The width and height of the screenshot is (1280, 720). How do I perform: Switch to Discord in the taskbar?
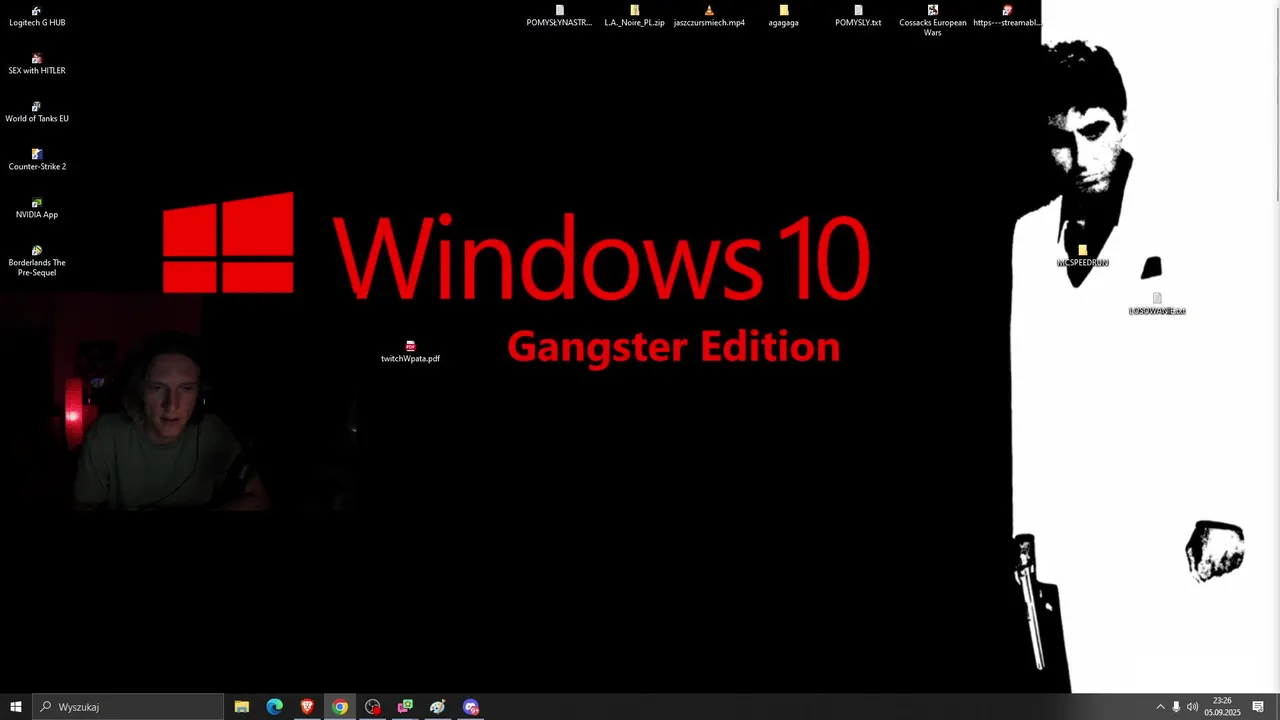click(471, 707)
